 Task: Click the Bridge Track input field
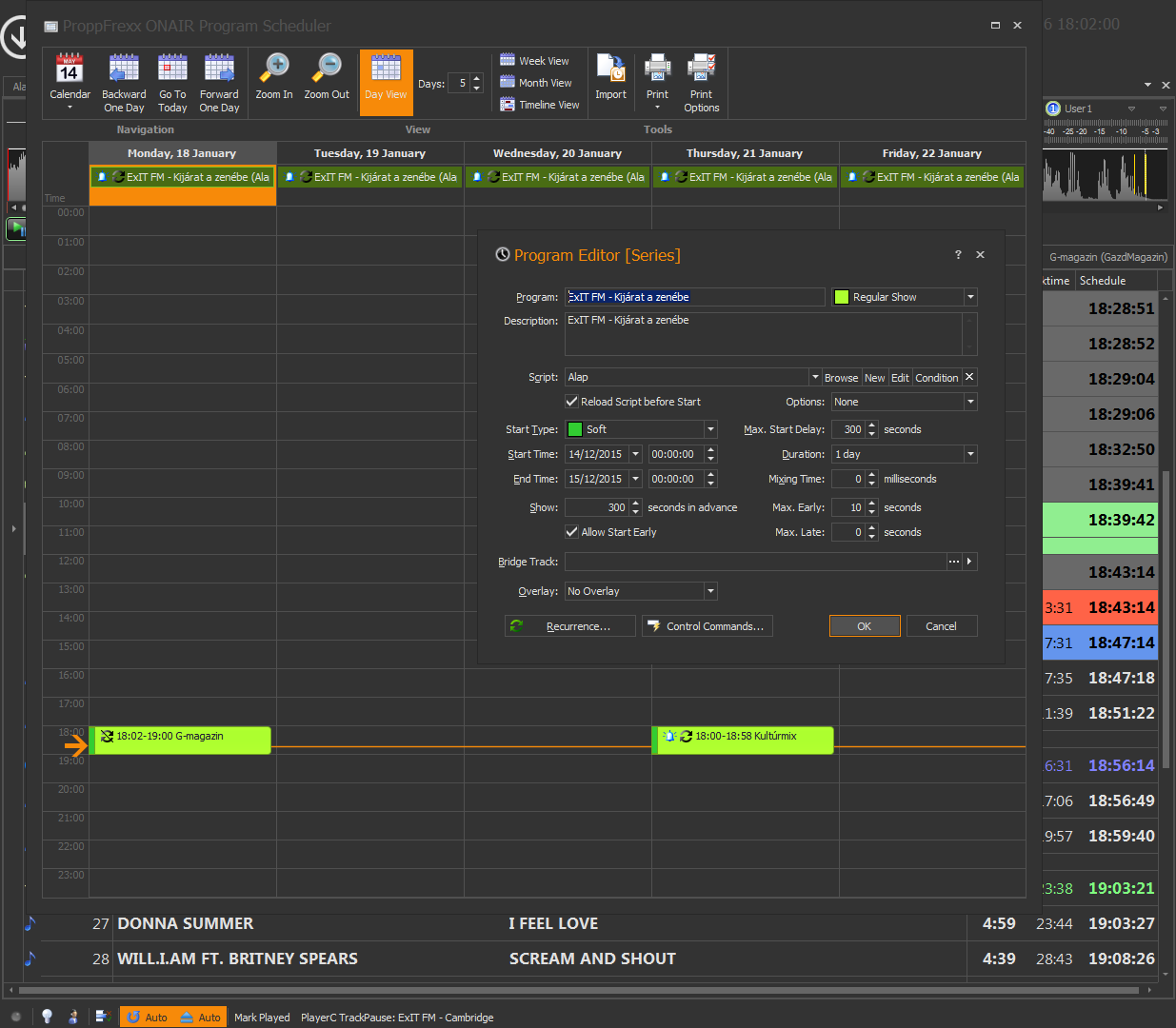[755, 562]
